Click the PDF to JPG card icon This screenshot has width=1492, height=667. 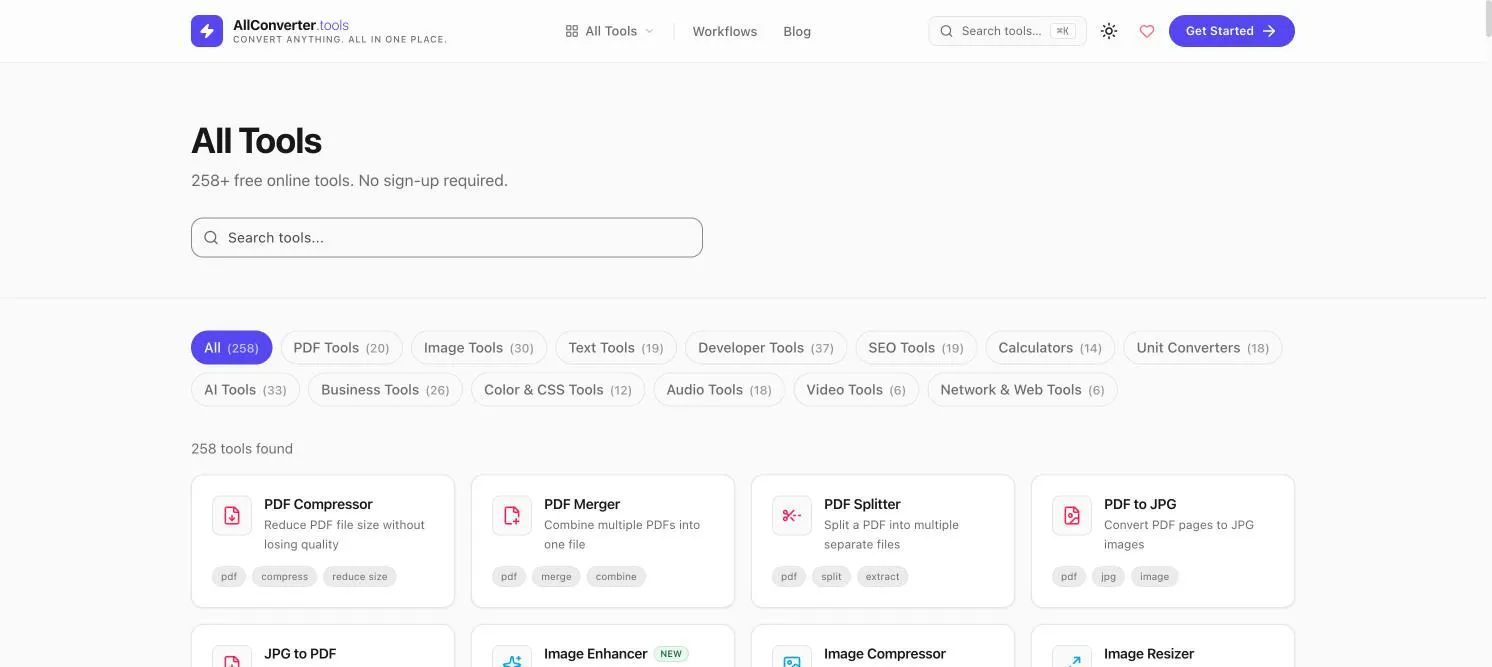coord(1072,516)
